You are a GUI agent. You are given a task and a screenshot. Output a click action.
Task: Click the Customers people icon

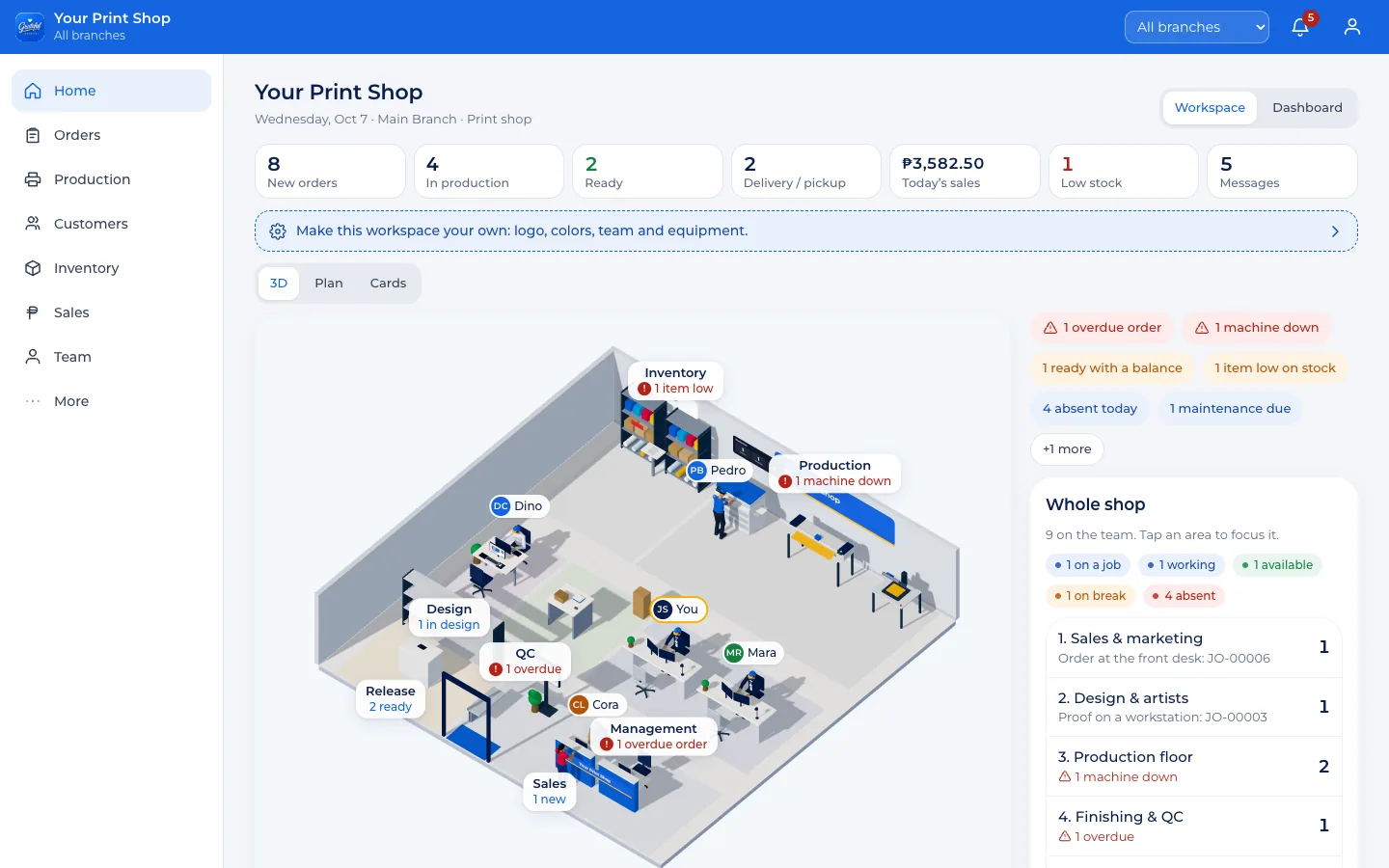pyautogui.click(x=33, y=224)
